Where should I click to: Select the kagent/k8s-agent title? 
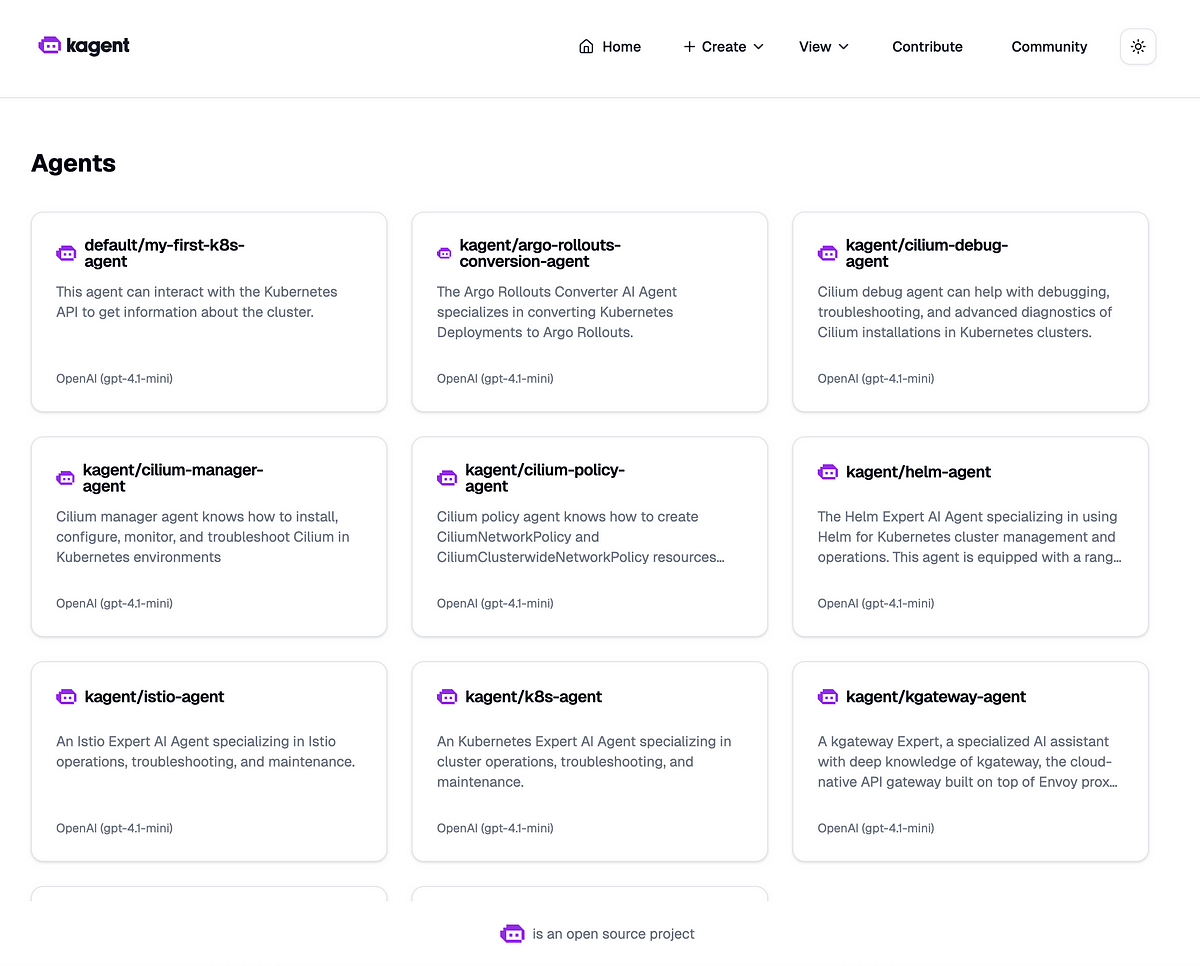click(534, 696)
